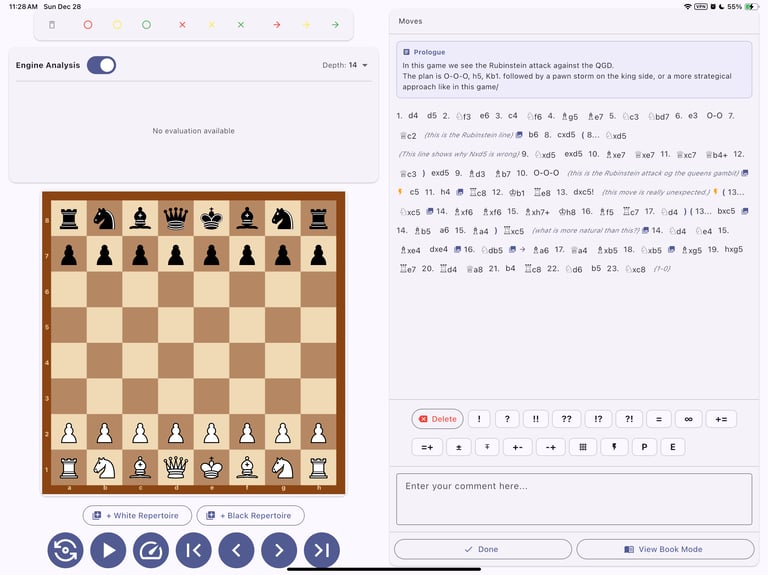Apply the =+ slight black advantage symbol
The width and height of the screenshot is (768, 575).
pos(427,447)
